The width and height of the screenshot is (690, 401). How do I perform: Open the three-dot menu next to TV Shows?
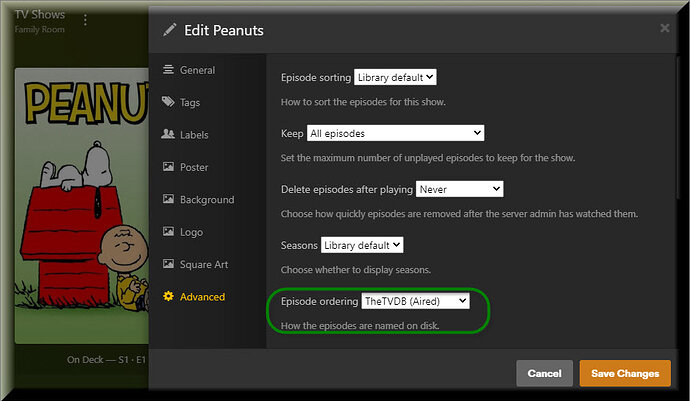(85, 20)
